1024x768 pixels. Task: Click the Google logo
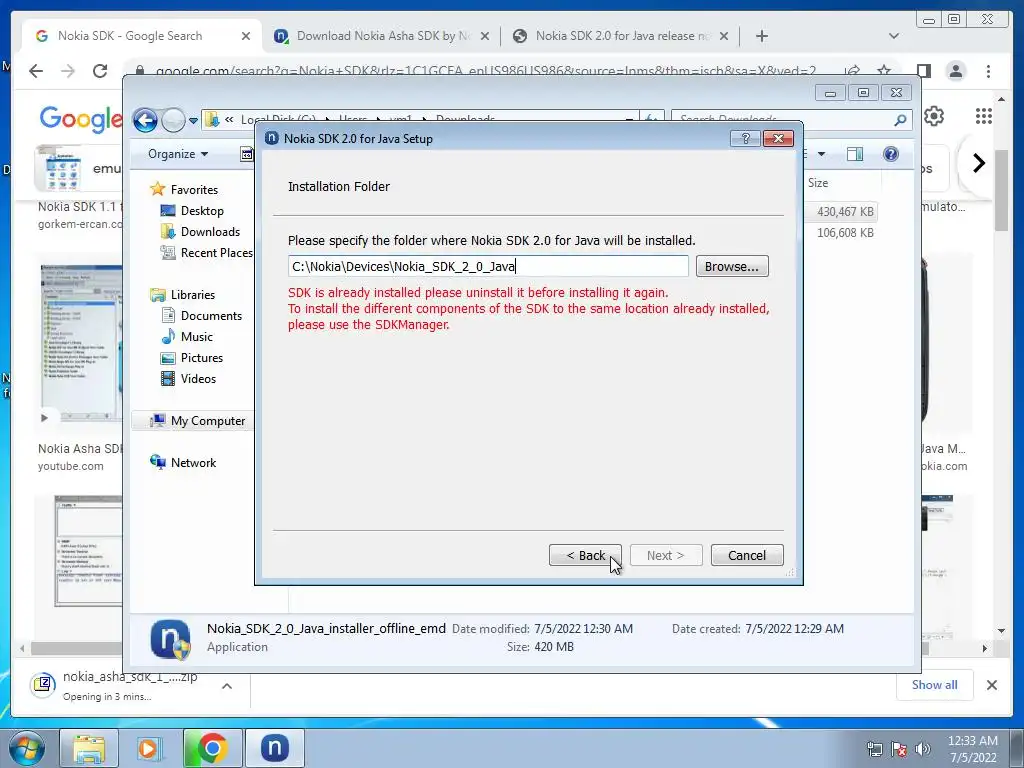click(x=81, y=119)
